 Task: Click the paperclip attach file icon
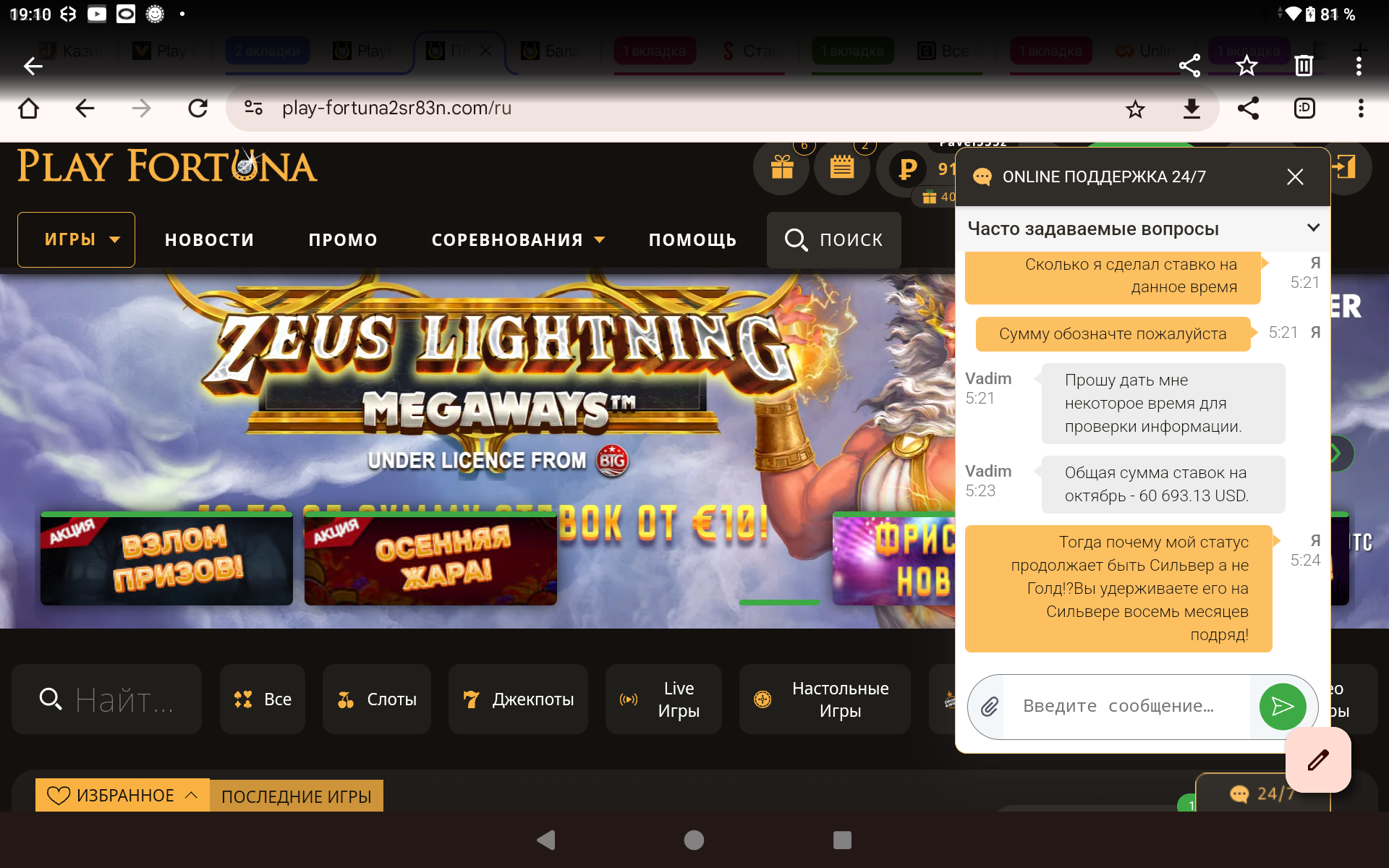[989, 707]
